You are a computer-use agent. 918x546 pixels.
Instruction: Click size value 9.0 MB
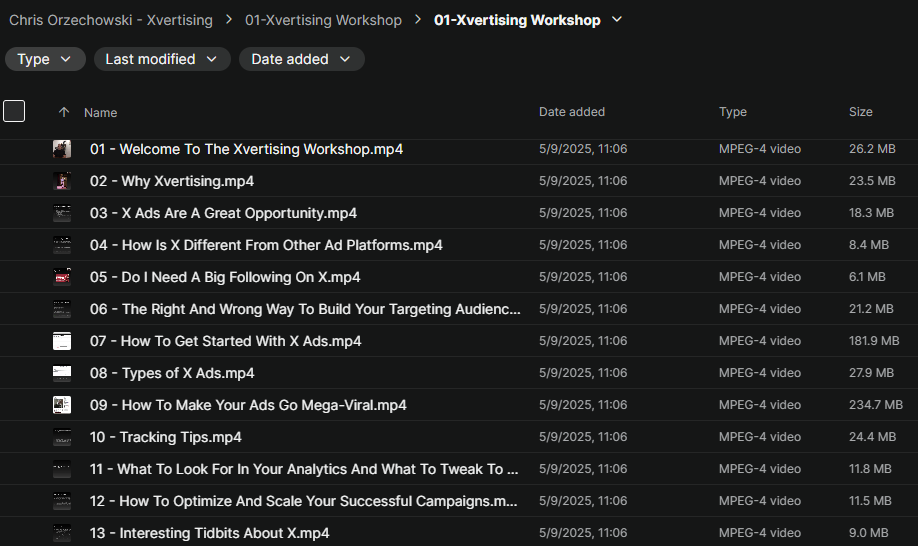(x=868, y=533)
